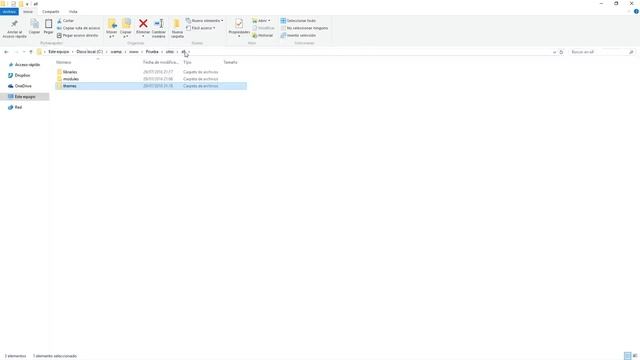Click the www breadcrumb segment

tap(133, 52)
